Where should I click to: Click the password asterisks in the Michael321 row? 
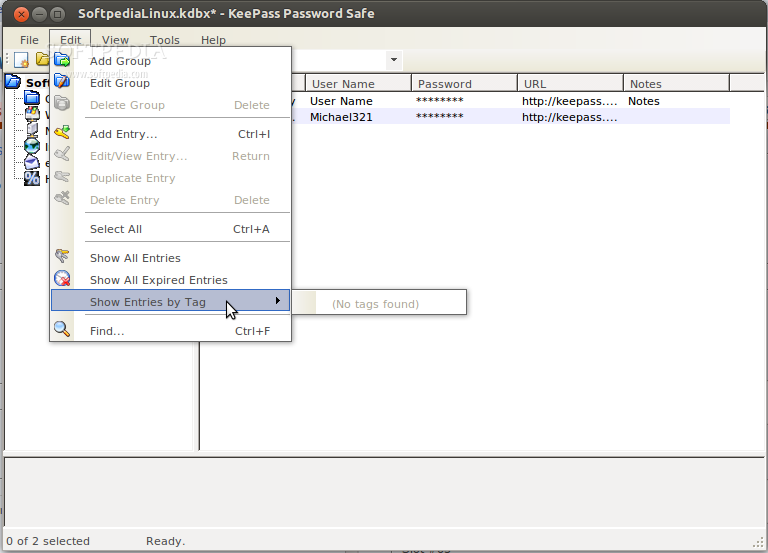(x=439, y=116)
